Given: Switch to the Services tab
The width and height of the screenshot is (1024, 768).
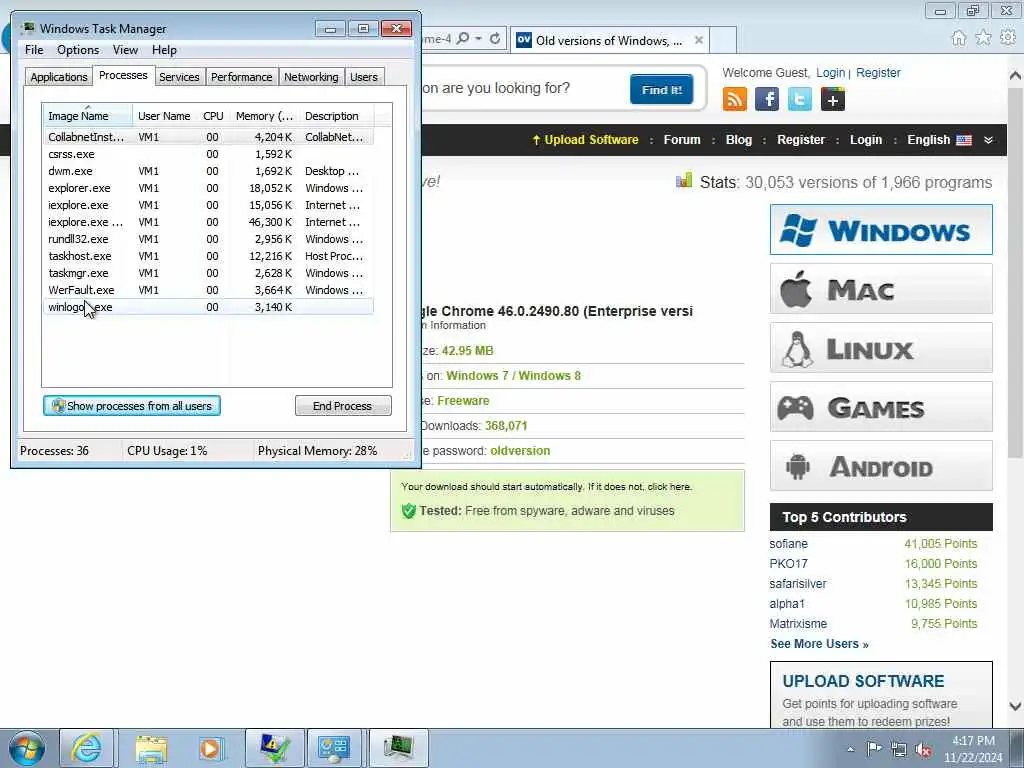Looking at the screenshot, I should (179, 77).
